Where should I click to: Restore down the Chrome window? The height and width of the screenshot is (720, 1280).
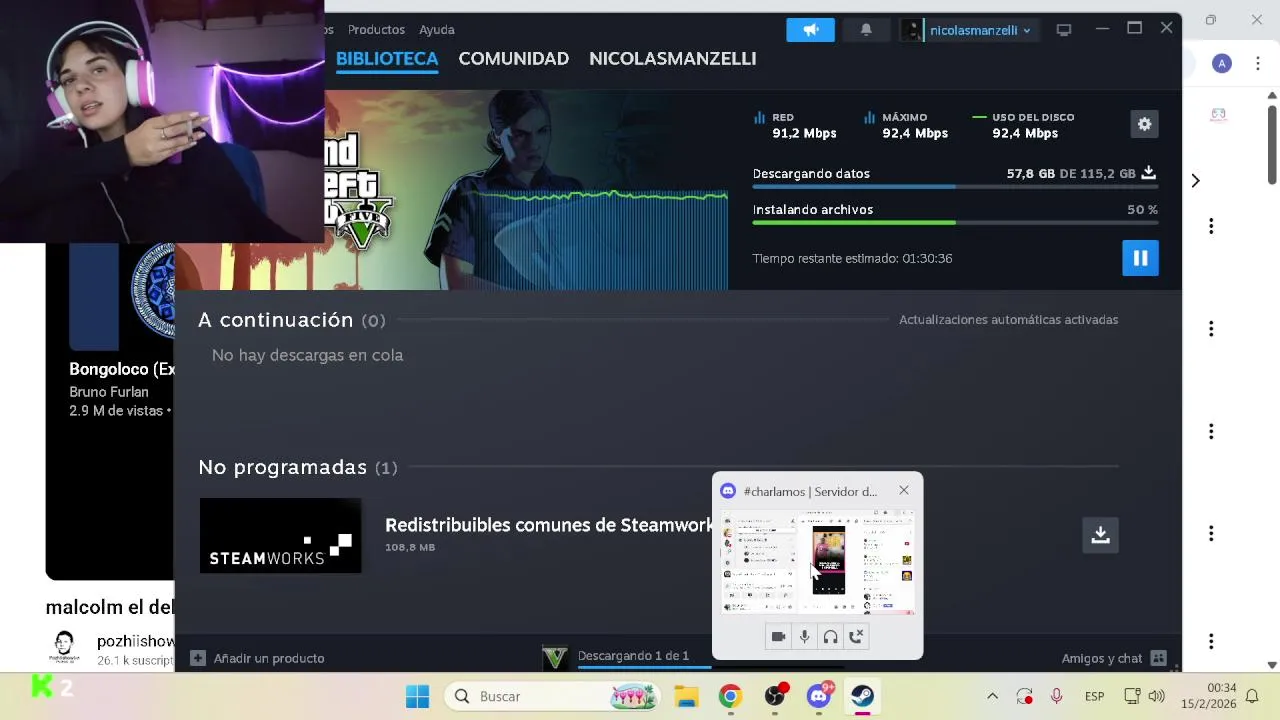coord(1211,20)
